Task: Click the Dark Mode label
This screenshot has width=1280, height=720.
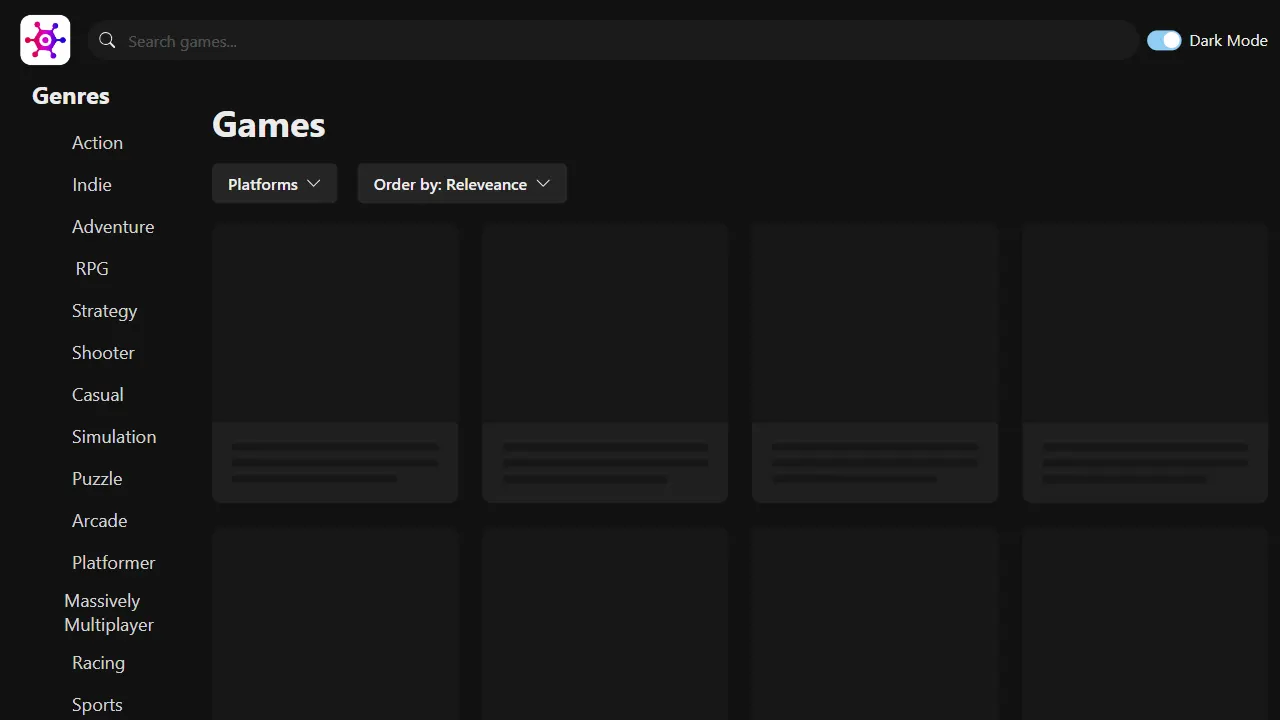Action: point(1228,41)
